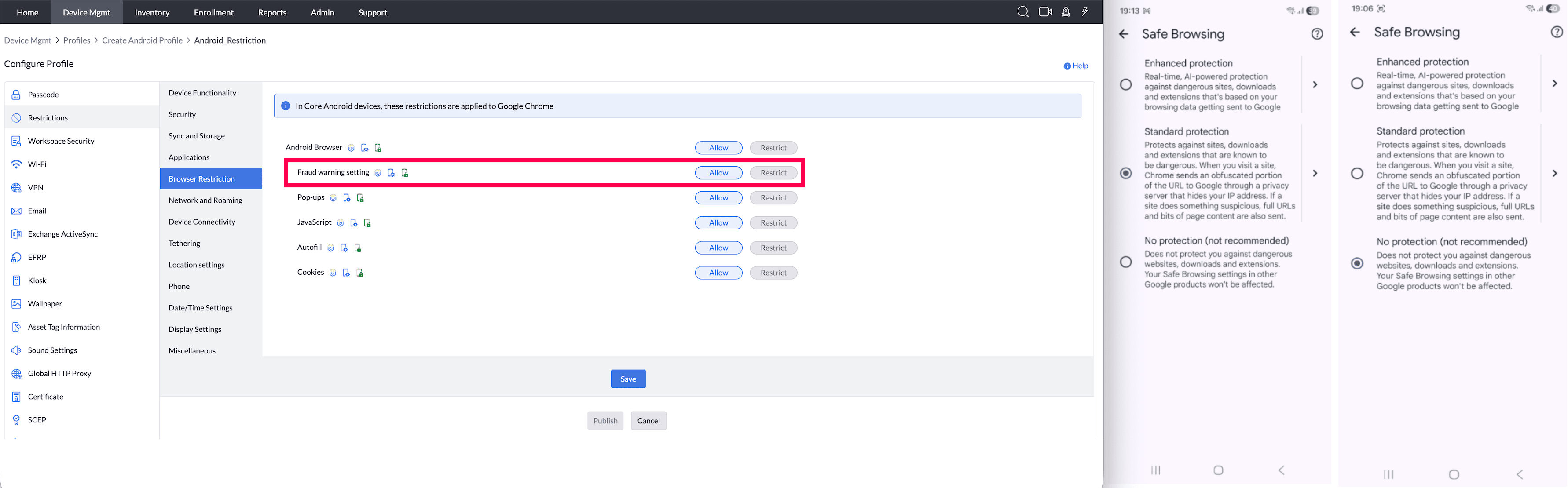Select the Wallpaper profile section
Image resolution: width=1568 pixels, height=488 pixels.
point(45,304)
